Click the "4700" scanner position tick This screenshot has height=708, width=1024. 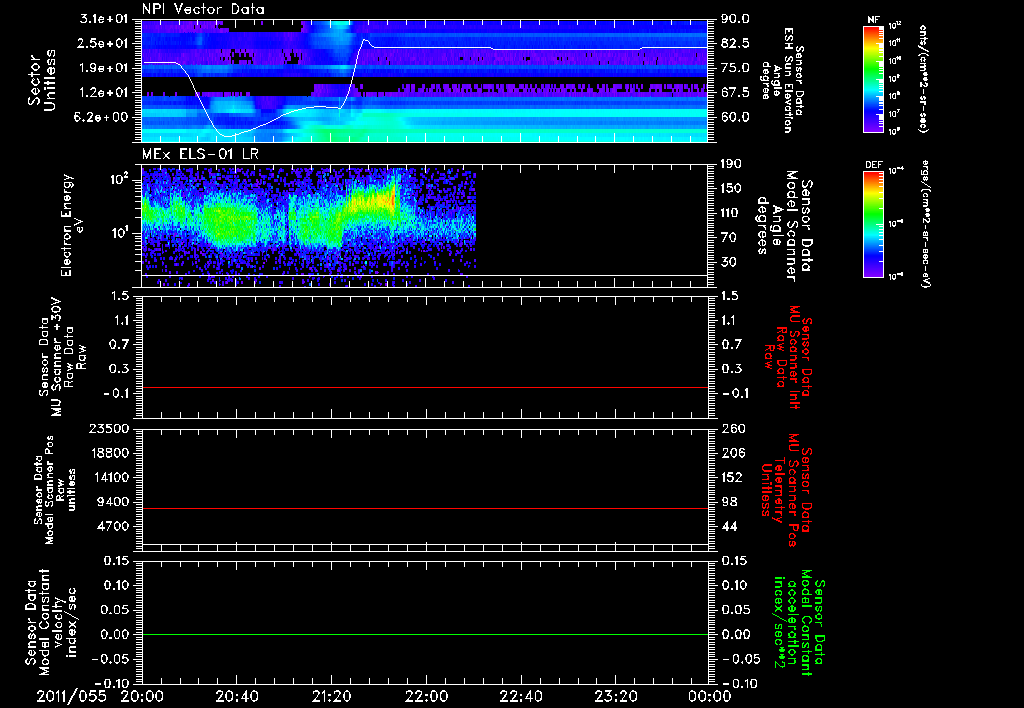[114, 526]
